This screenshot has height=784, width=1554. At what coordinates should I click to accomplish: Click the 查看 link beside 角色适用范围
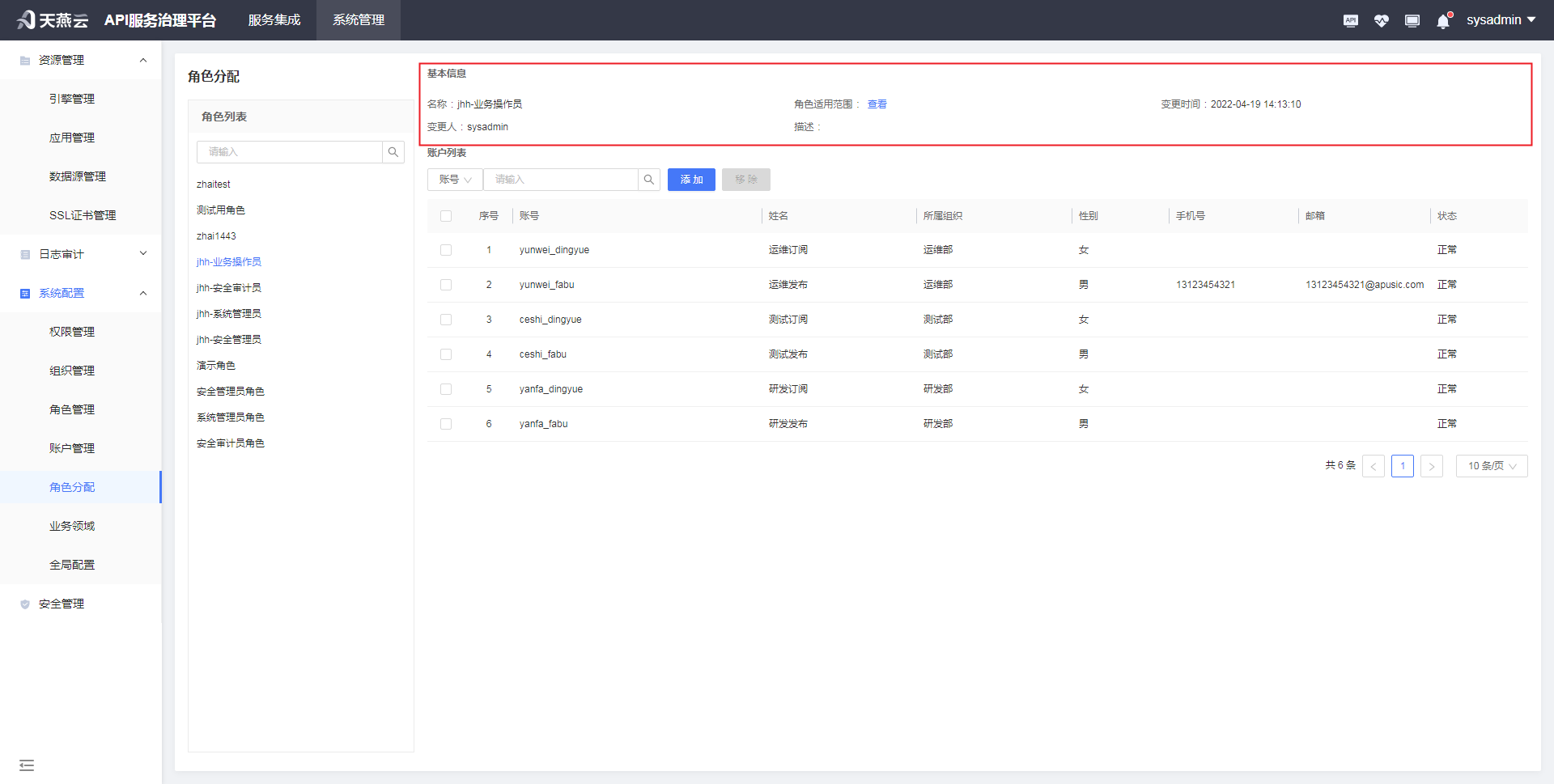[877, 104]
